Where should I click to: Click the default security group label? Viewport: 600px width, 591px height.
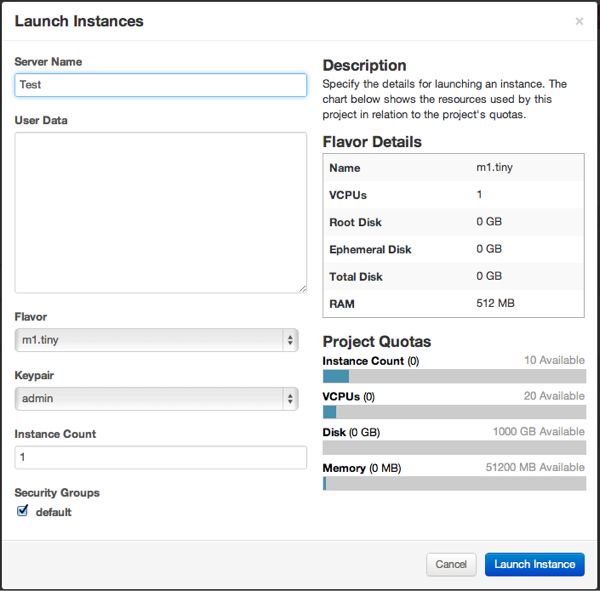click(x=54, y=512)
